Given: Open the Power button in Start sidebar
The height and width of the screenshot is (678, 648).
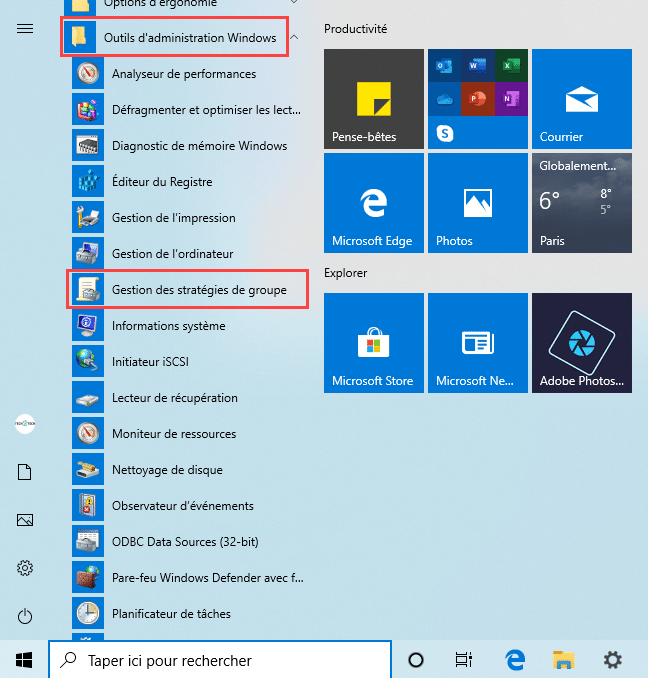Looking at the screenshot, I should tap(25, 616).
